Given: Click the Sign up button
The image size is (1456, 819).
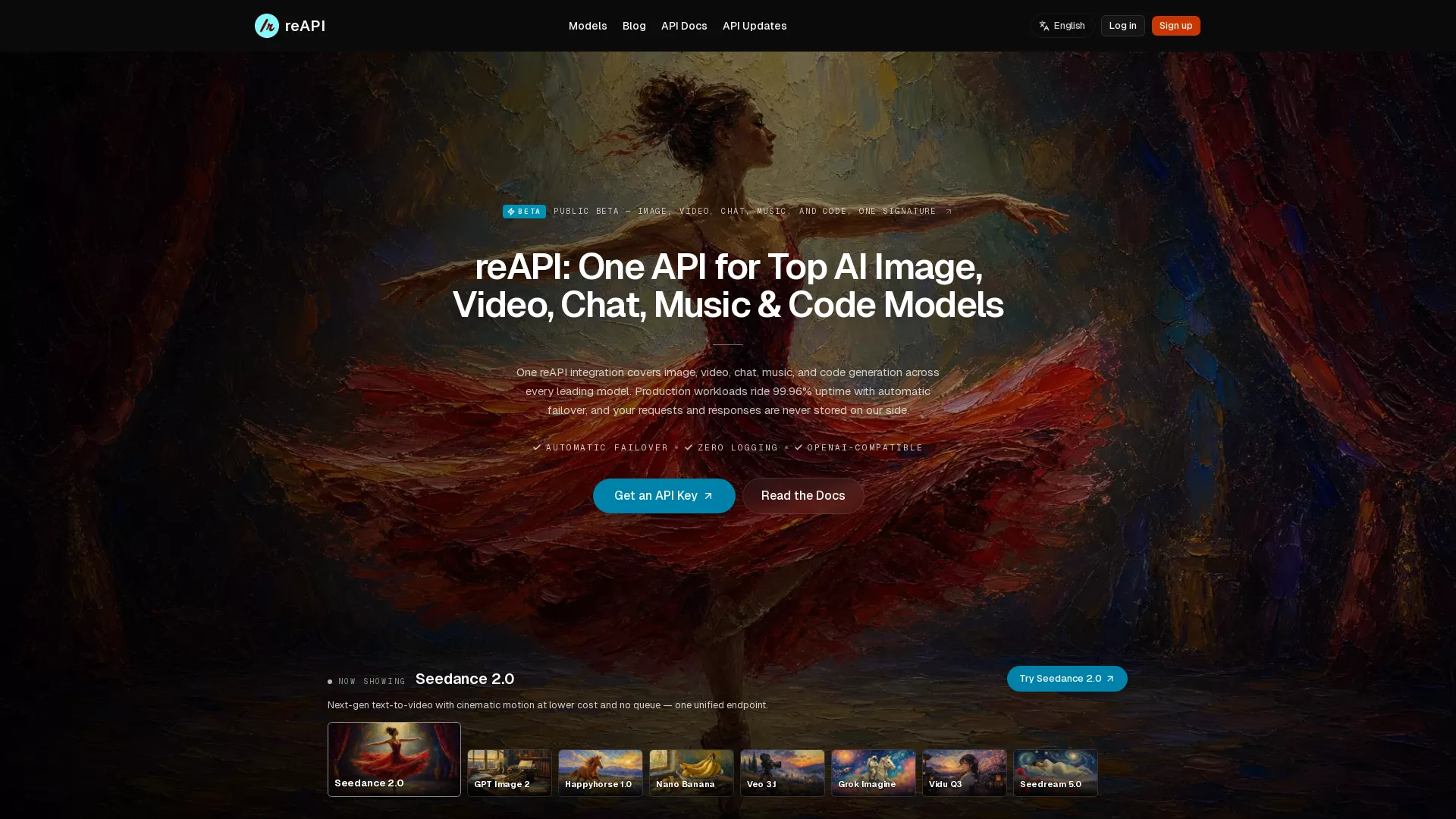Looking at the screenshot, I should [x=1175, y=26].
